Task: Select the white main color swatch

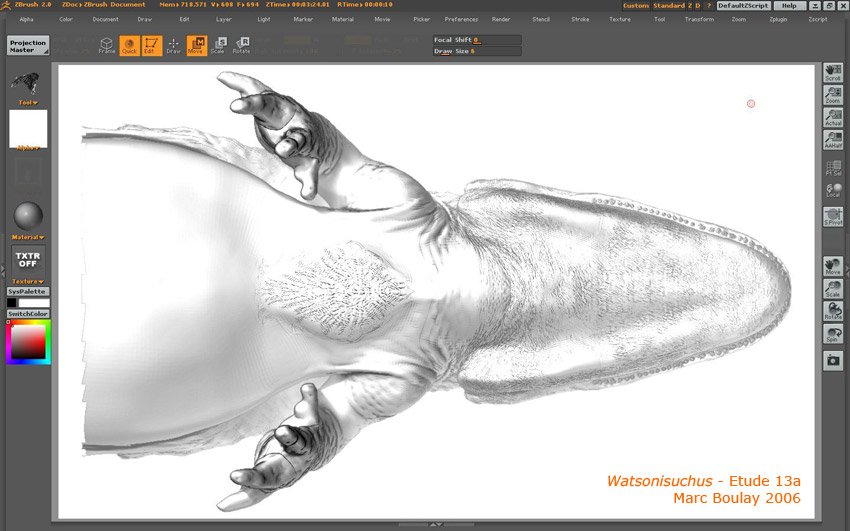Action: [x=34, y=303]
